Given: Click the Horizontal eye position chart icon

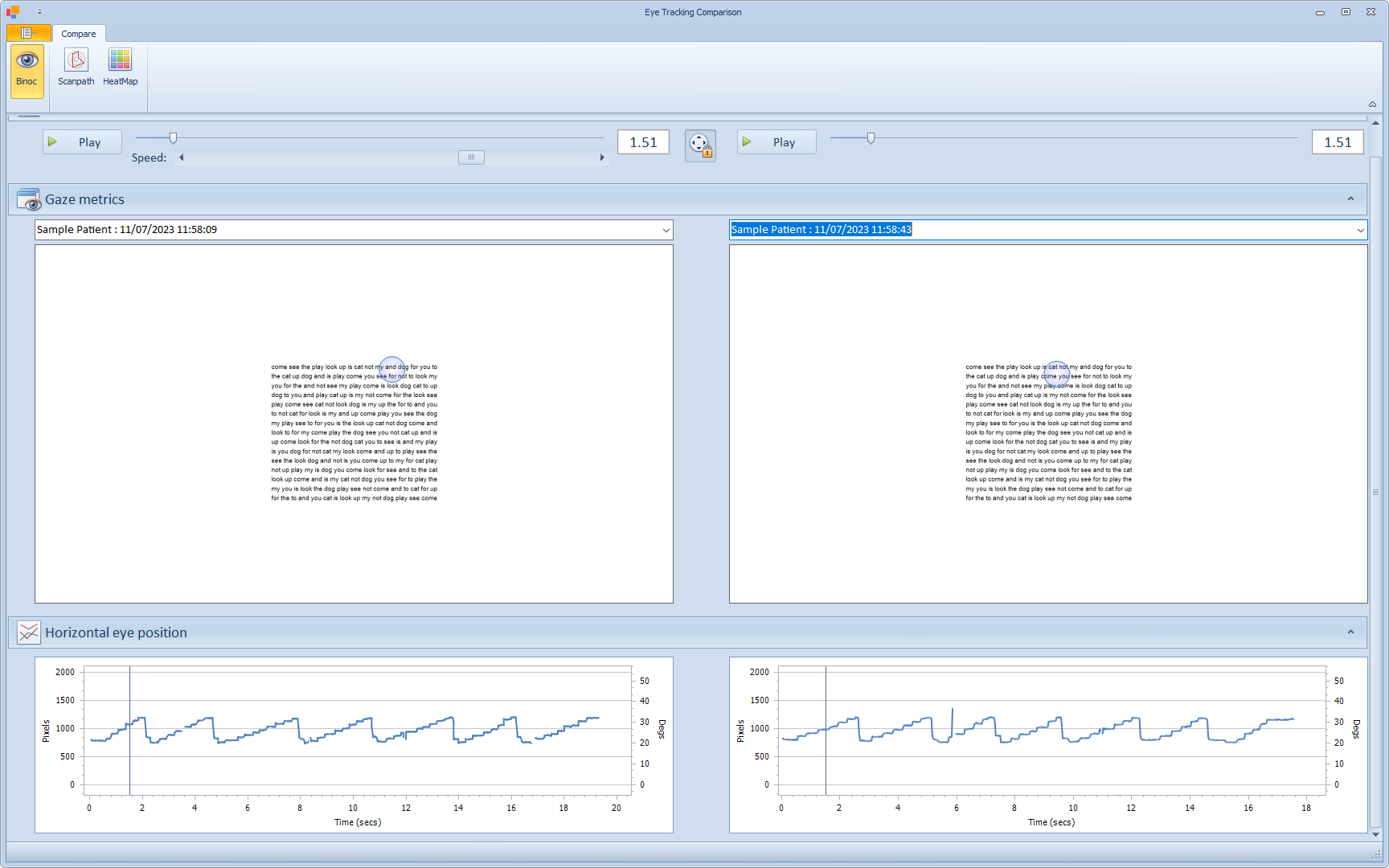Looking at the screenshot, I should click(x=28, y=633).
